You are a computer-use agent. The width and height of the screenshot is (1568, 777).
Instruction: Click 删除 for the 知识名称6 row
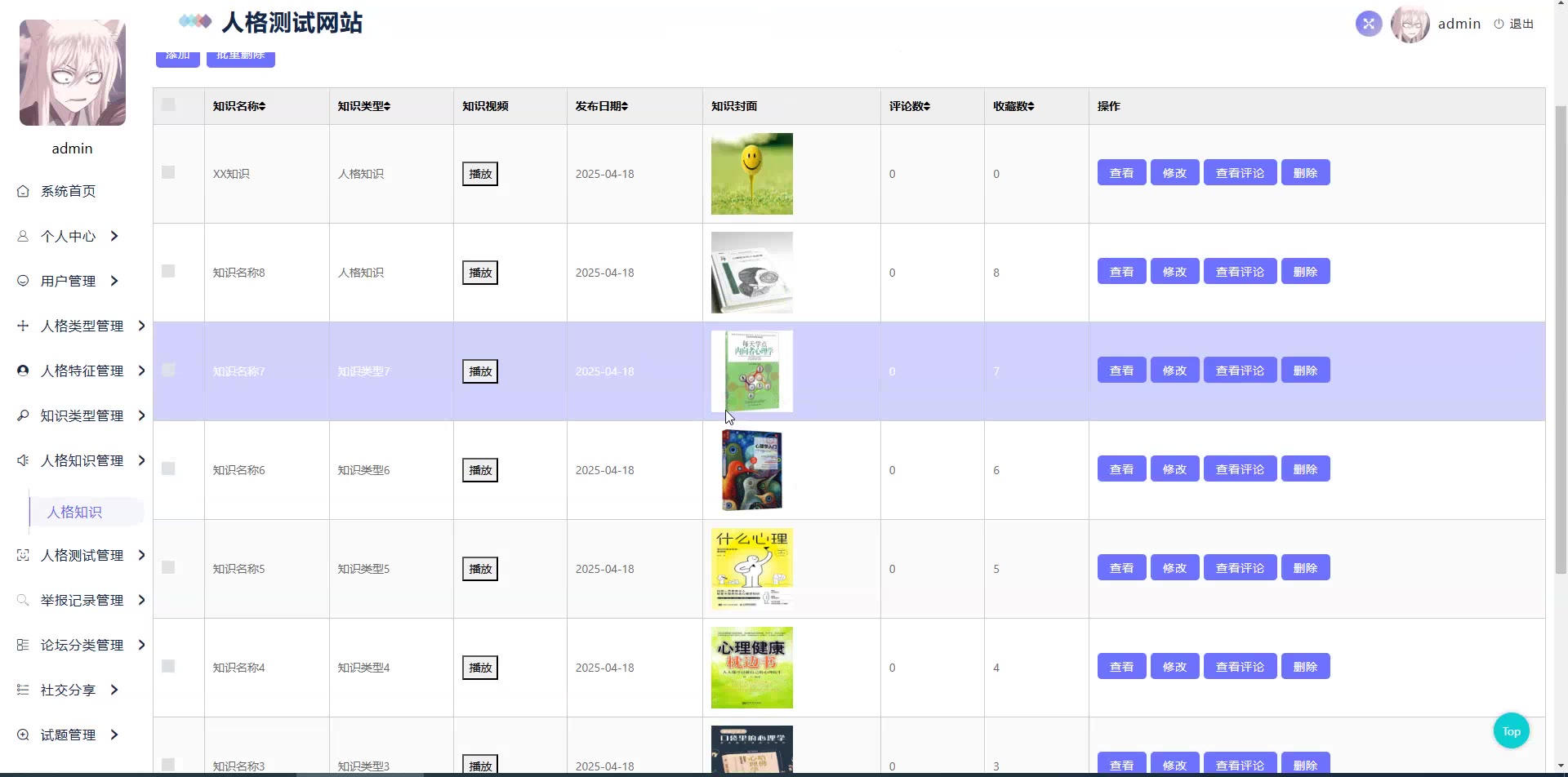pos(1305,468)
